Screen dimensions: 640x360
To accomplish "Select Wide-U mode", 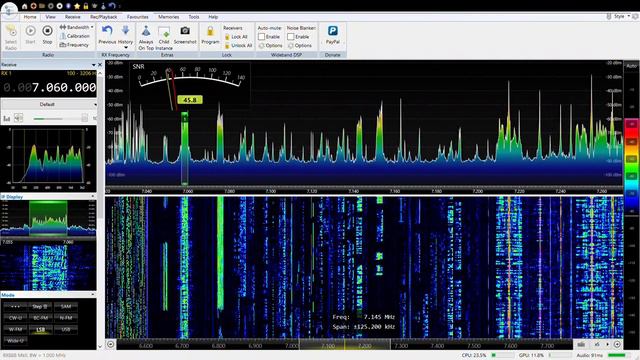I will click(x=15, y=340).
